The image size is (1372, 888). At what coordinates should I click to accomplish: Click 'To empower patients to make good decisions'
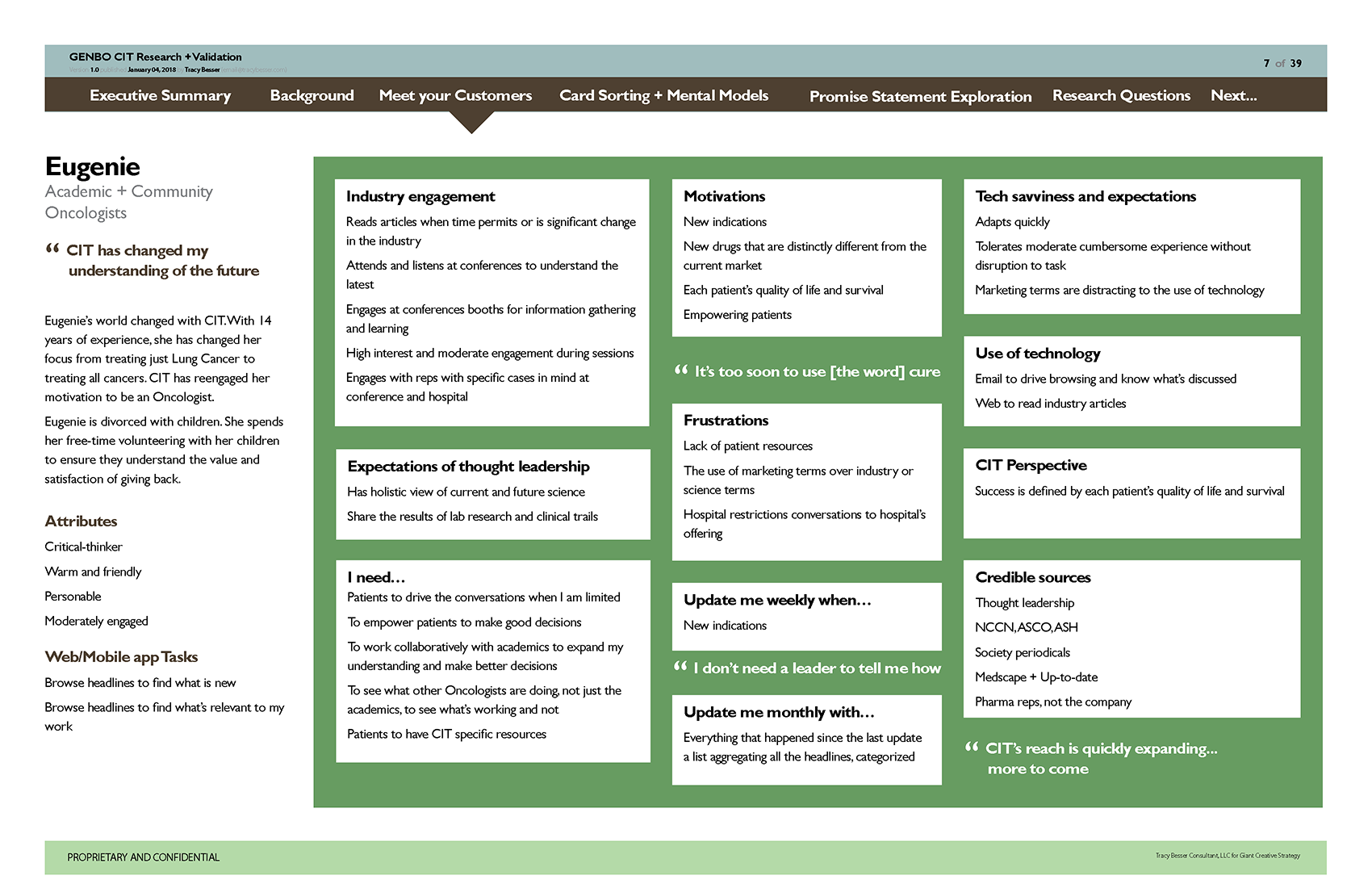pyautogui.click(x=464, y=622)
